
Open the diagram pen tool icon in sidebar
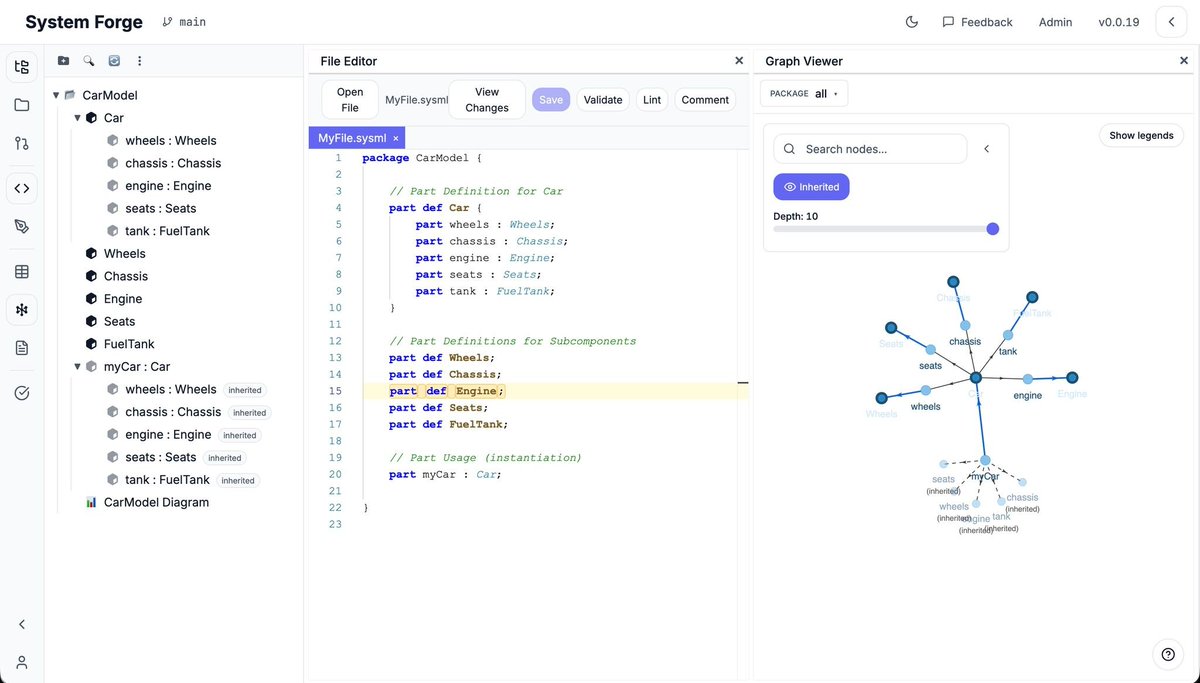click(x=21, y=226)
